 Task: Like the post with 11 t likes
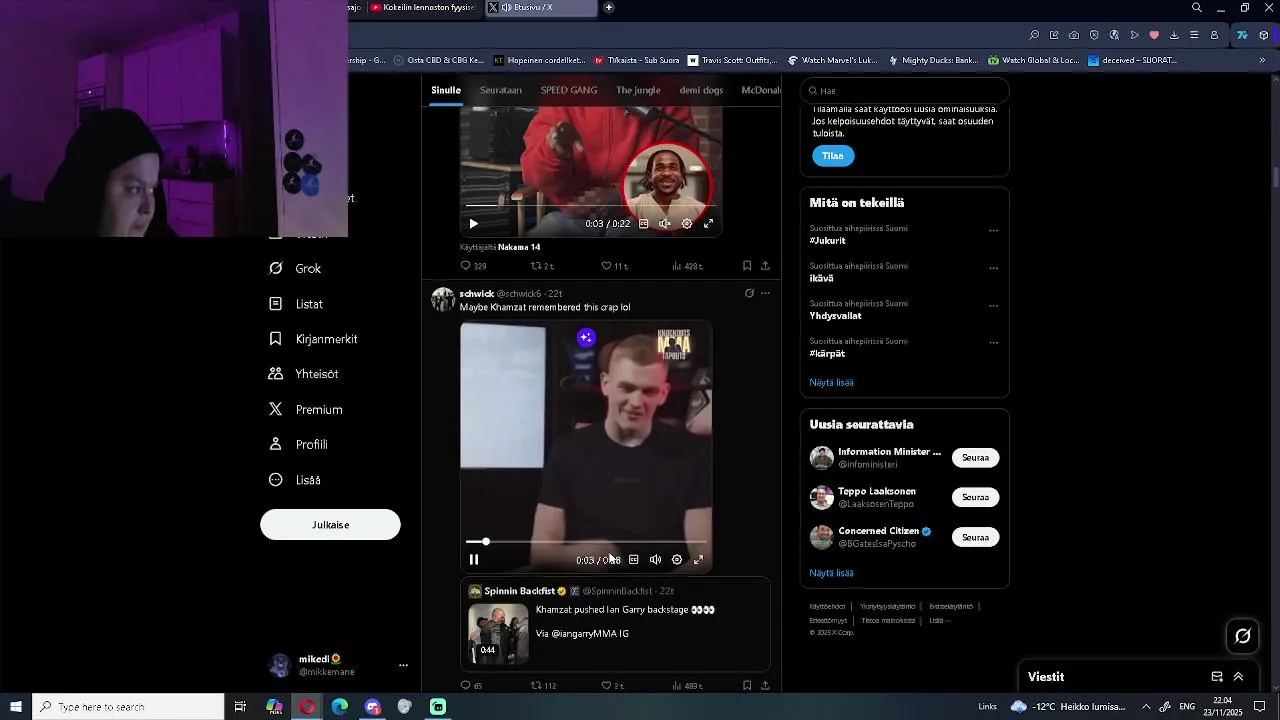click(x=614, y=266)
